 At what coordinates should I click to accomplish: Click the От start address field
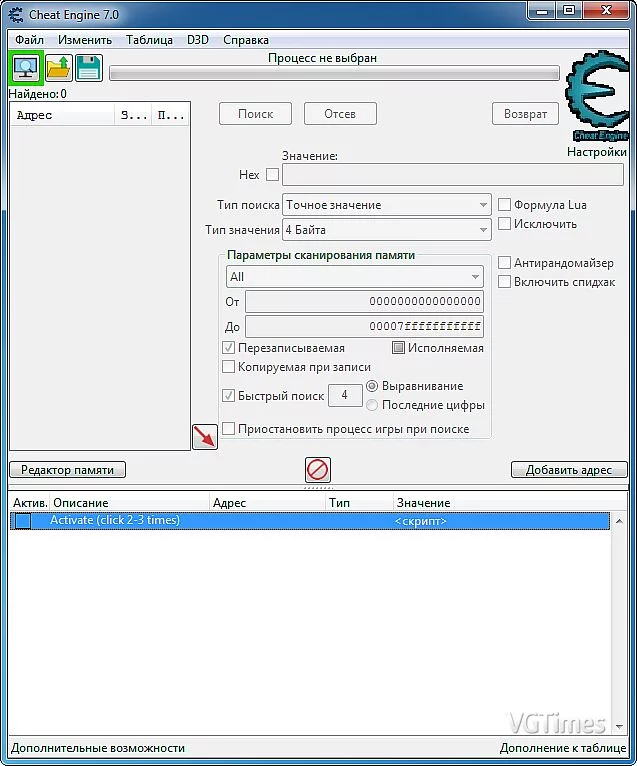coord(364,301)
